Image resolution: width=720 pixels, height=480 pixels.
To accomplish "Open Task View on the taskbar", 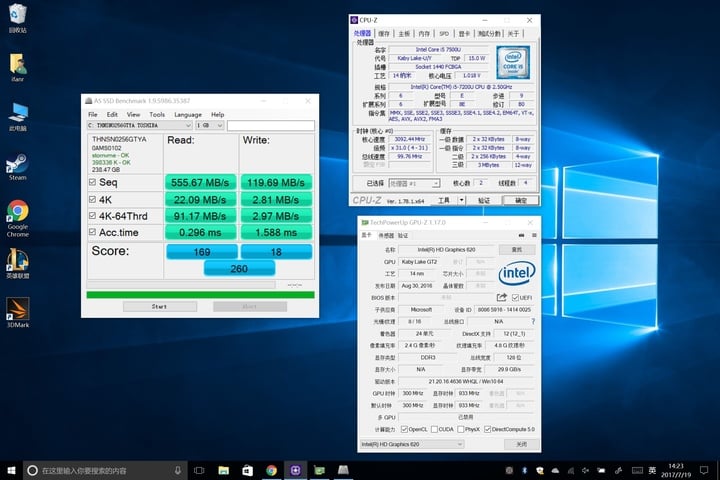I will [x=199, y=470].
